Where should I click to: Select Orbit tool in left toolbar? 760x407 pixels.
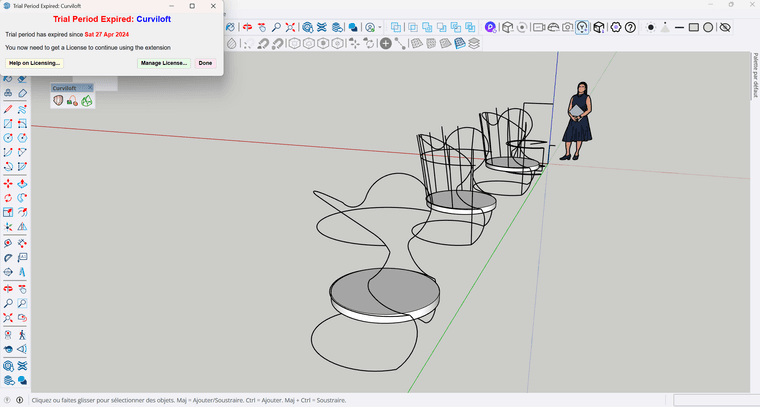pyautogui.click(x=8, y=289)
